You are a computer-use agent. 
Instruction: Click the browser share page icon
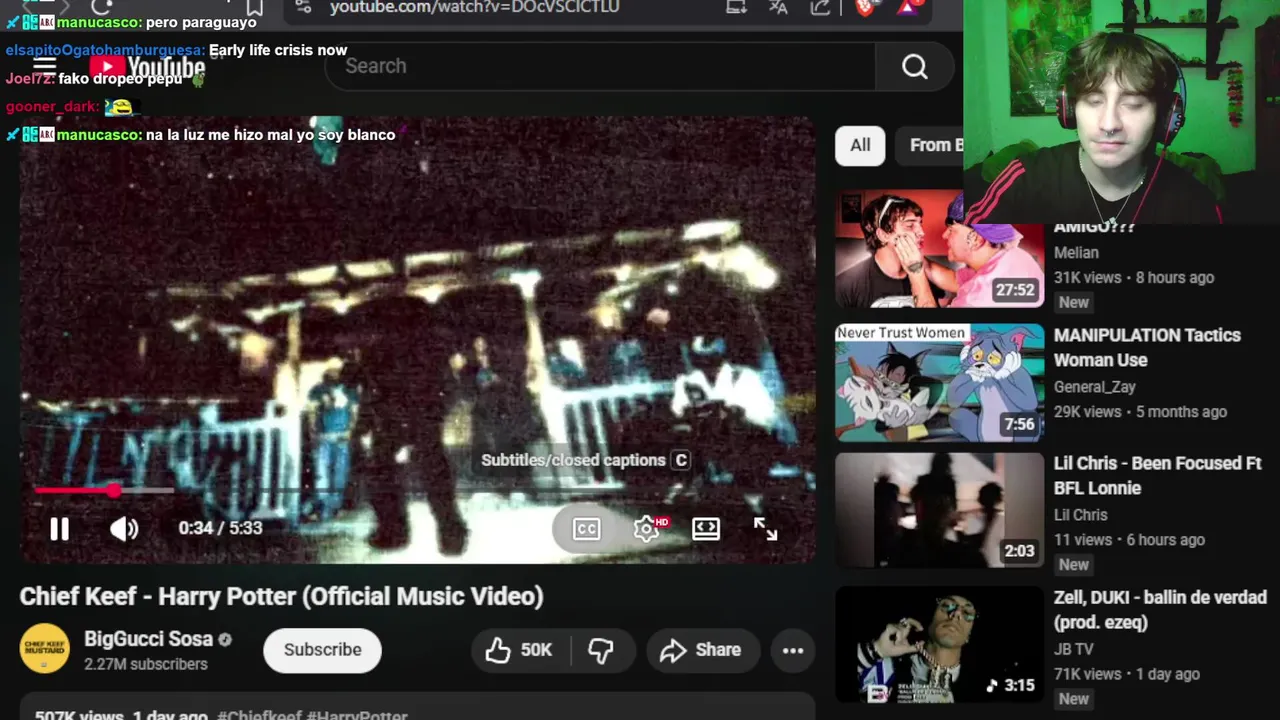[x=820, y=7]
